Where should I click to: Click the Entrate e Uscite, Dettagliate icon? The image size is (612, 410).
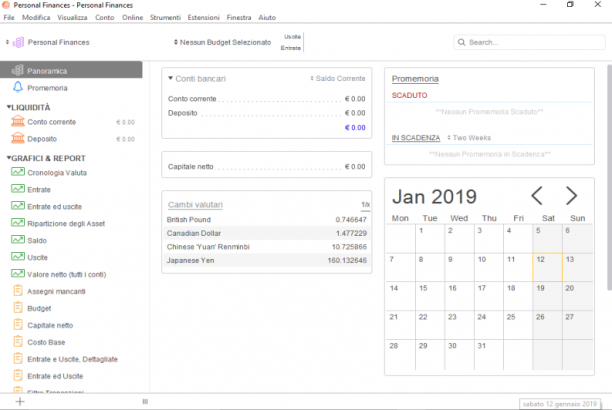tap(18, 359)
